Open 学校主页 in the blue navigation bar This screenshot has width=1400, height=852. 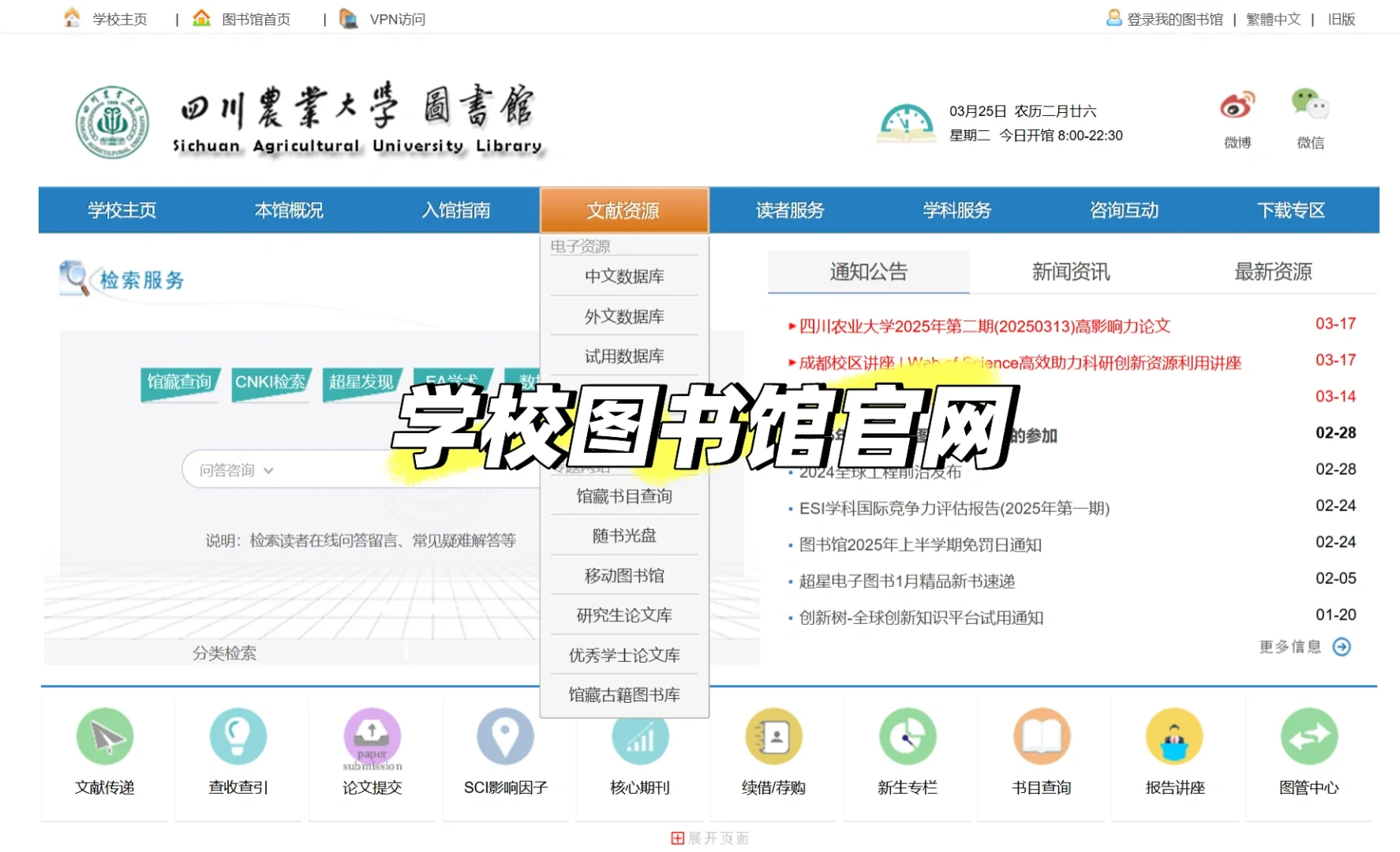click(122, 210)
